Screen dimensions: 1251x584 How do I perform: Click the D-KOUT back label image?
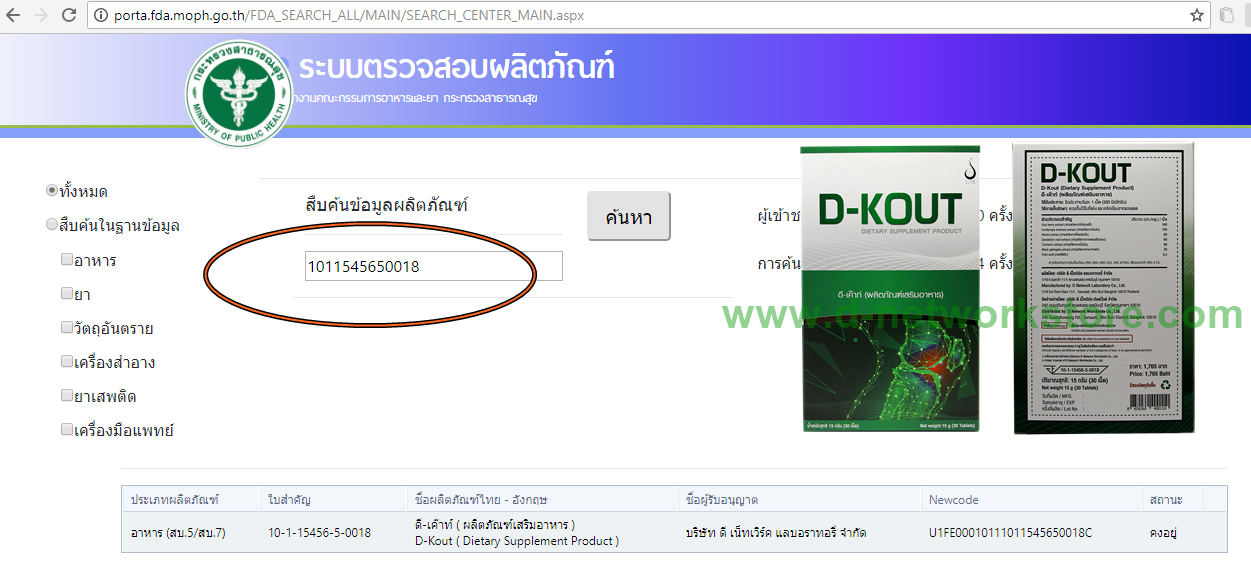[1104, 288]
